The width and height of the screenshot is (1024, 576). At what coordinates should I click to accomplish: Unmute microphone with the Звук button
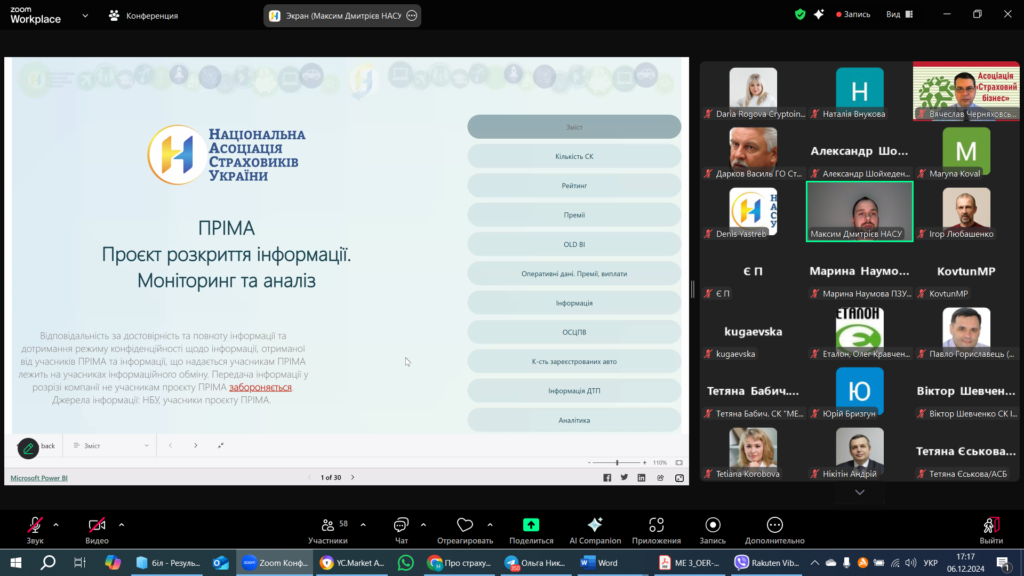pyautogui.click(x=35, y=530)
